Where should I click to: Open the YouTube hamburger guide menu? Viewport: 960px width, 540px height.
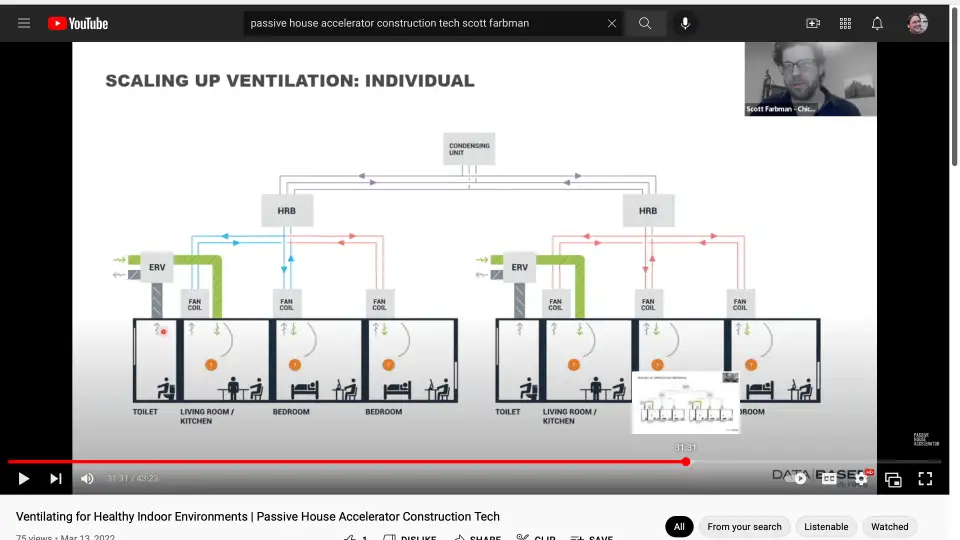click(24, 23)
